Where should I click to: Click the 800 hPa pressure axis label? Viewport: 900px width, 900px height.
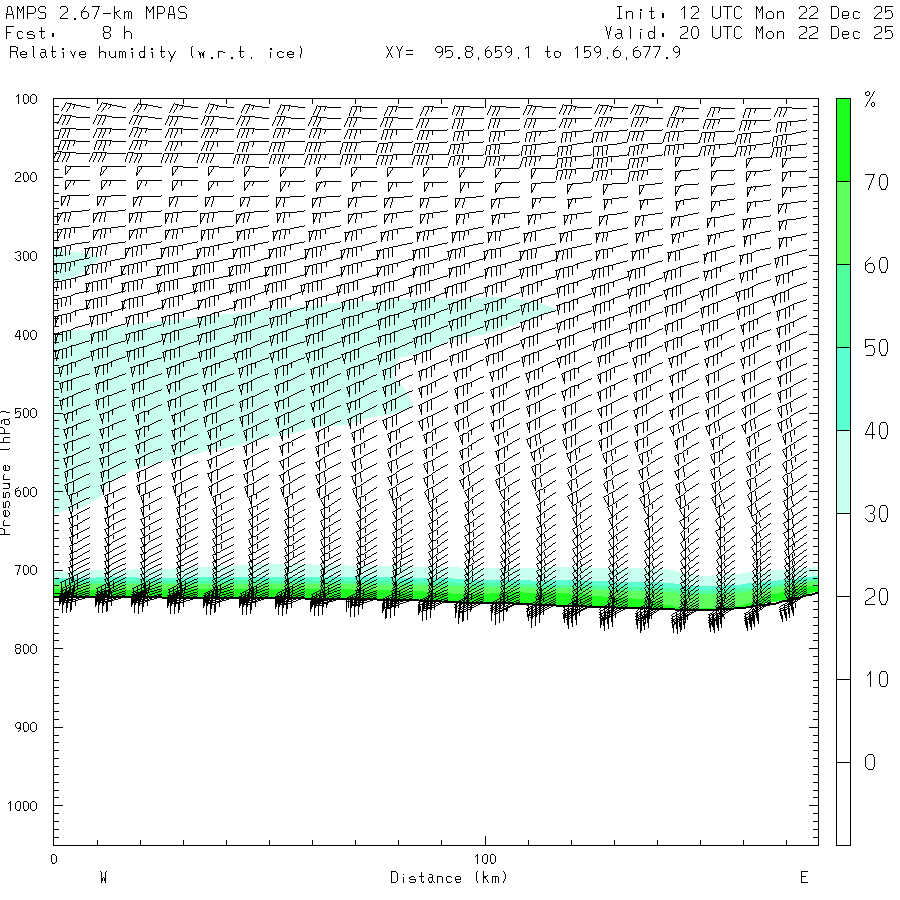pos(26,649)
